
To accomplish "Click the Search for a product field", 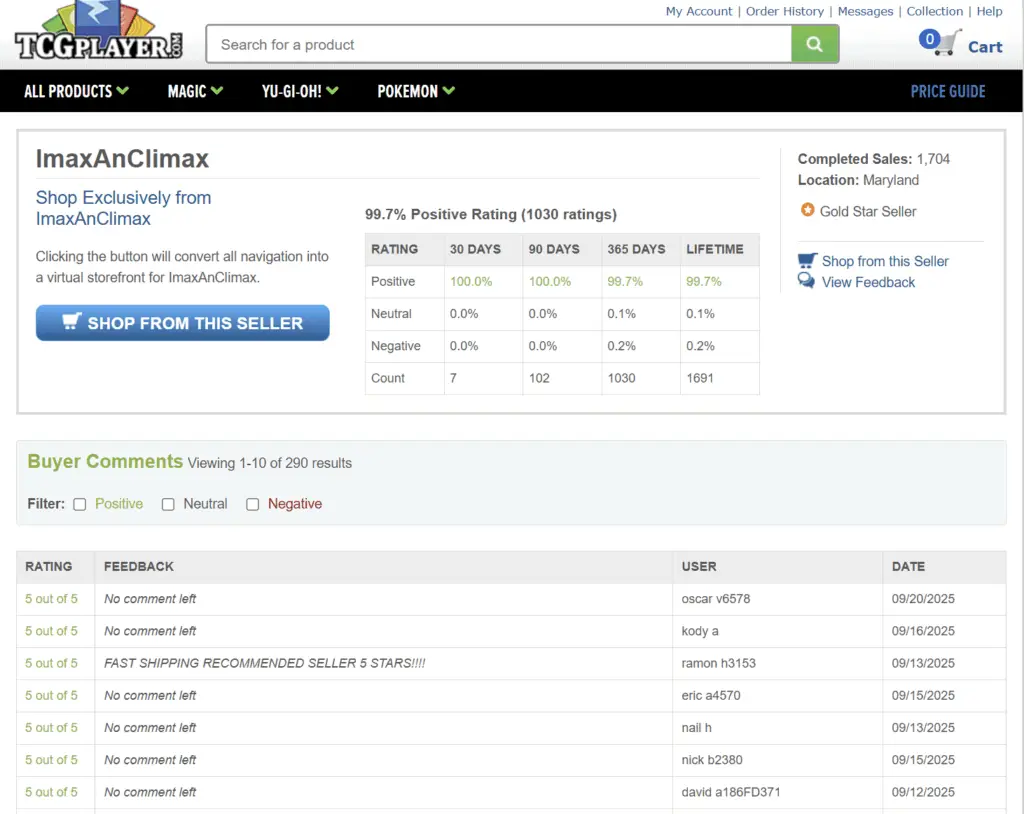I will [498, 44].
